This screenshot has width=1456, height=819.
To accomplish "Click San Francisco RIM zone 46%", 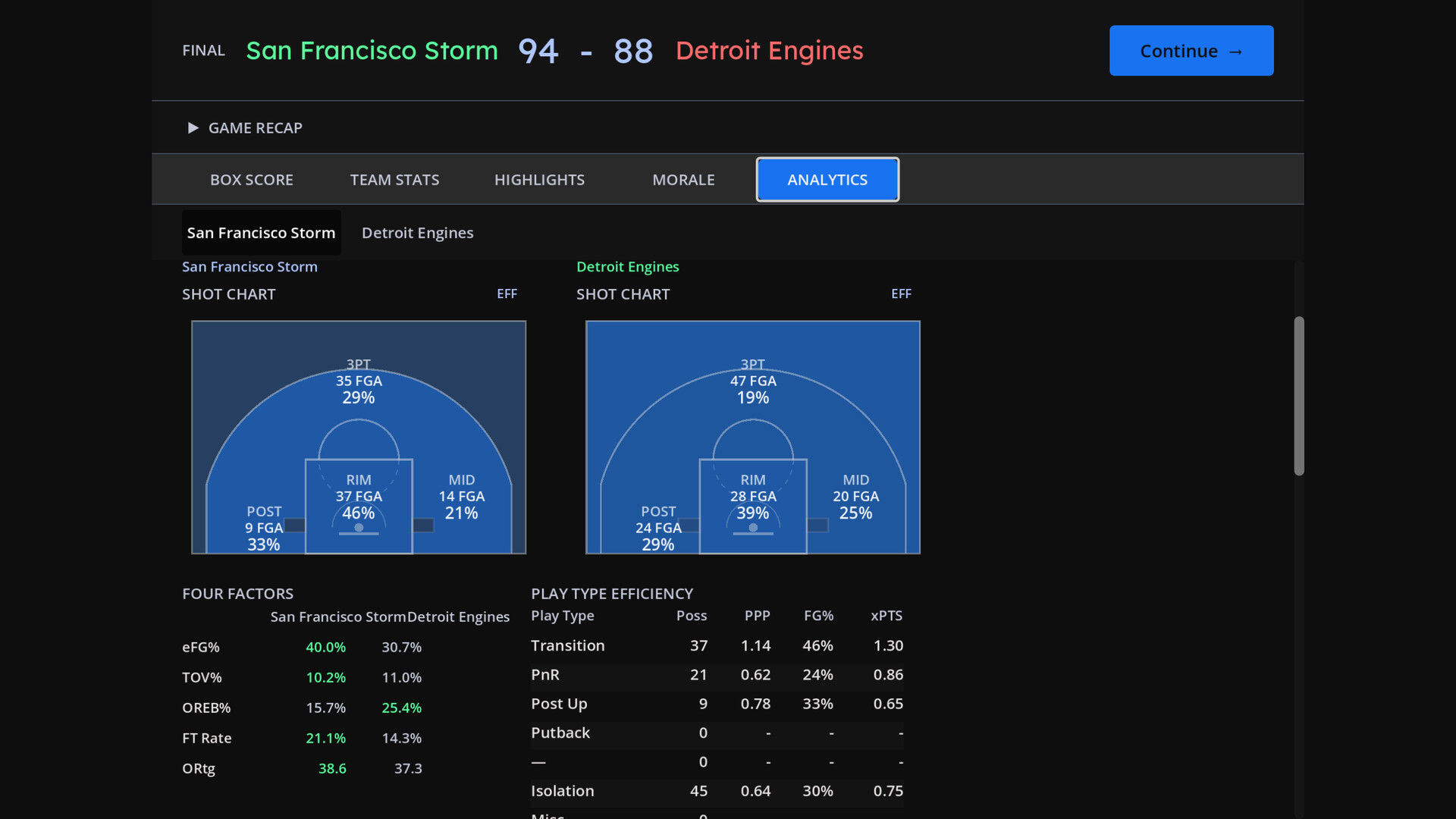I will [359, 513].
